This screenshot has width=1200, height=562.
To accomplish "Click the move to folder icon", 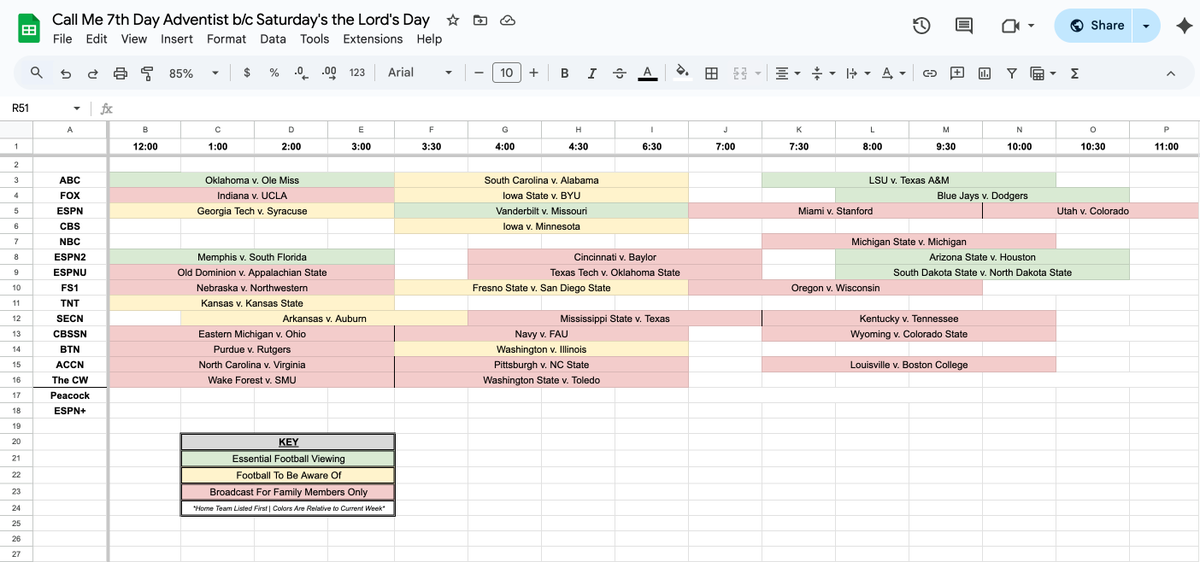I will [x=480, y=20].
